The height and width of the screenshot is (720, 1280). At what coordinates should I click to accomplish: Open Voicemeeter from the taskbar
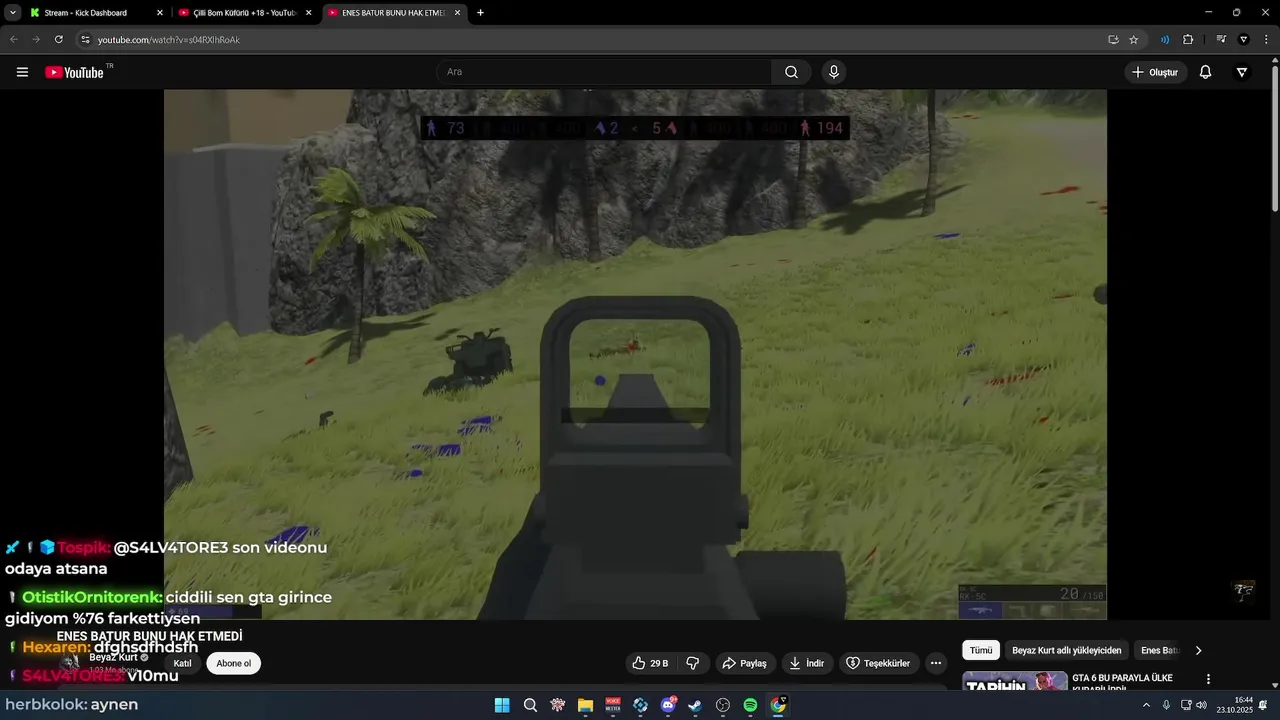click(x=613, y=705)
